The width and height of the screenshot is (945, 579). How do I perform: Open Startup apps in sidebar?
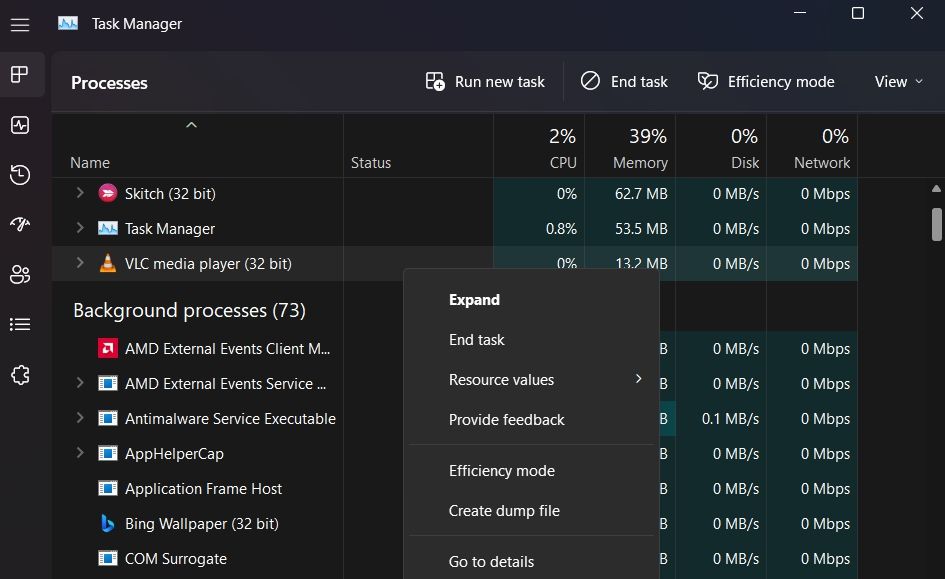tap(20, 225)
